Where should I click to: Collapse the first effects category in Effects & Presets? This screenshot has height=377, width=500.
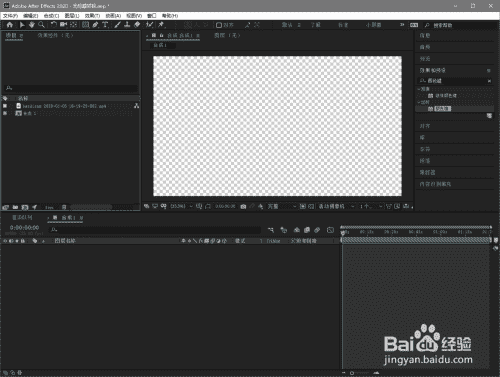click(419, 89)
